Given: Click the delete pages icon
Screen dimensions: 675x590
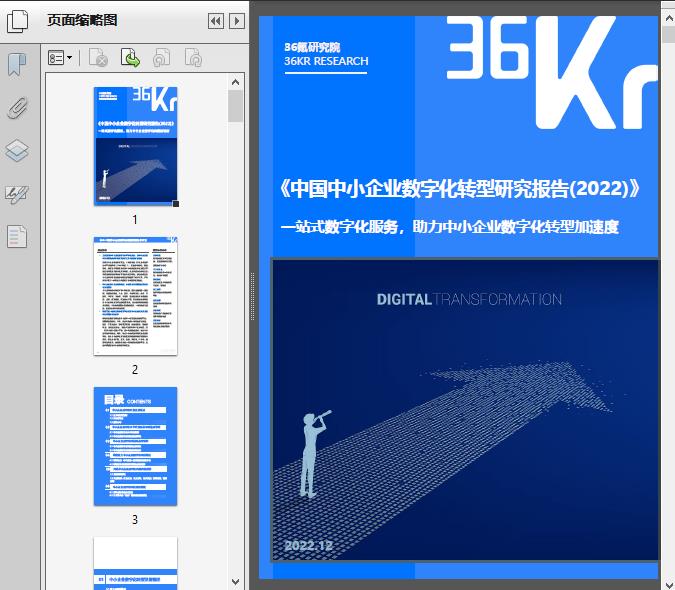Looking at the screenshot, I should click(98, 58).
